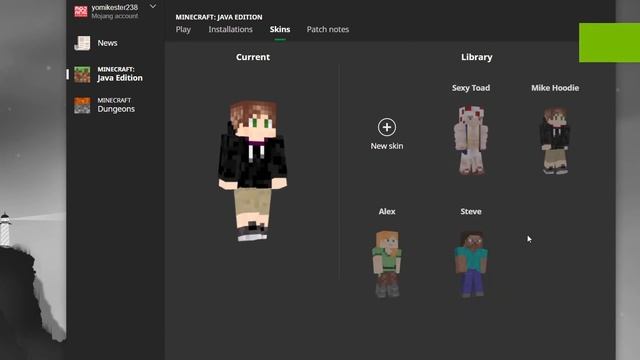This screenshot has width=640, height=360.
Task: Select Minecraft Java Edition grass block icon
Action: pos(82,75)
